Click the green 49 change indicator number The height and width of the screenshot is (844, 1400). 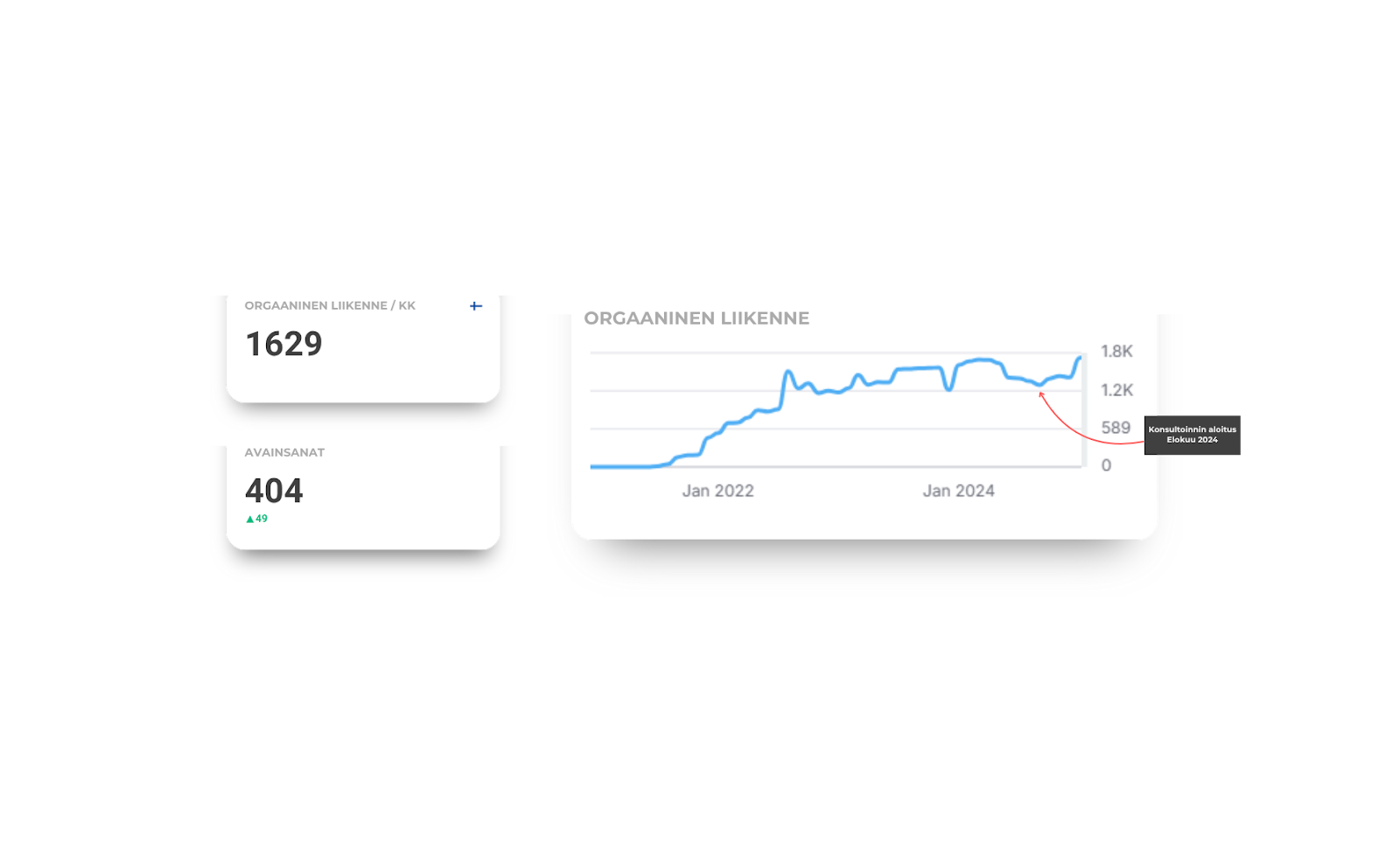point(262,520)
